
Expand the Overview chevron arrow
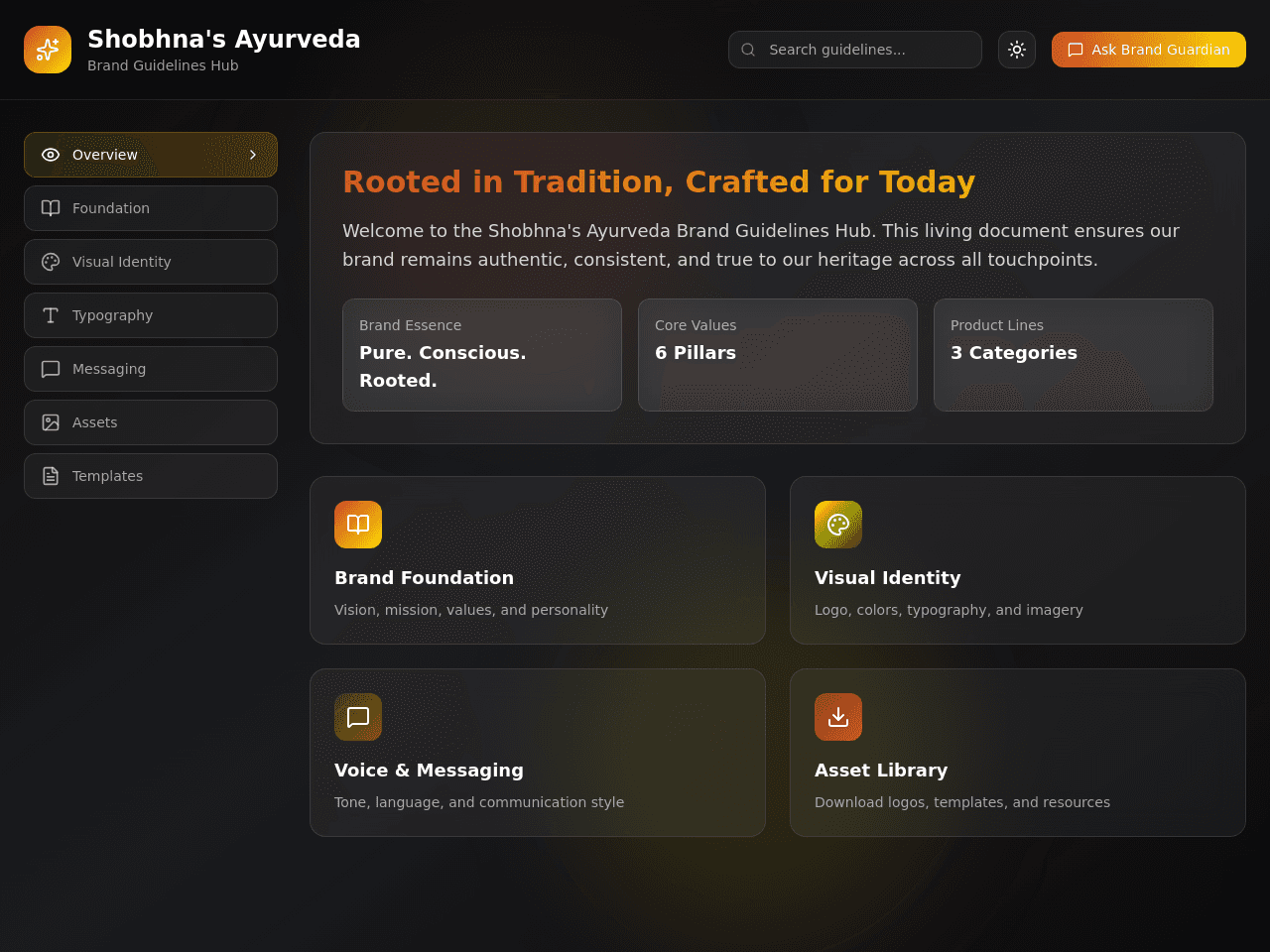pos(253,155)
